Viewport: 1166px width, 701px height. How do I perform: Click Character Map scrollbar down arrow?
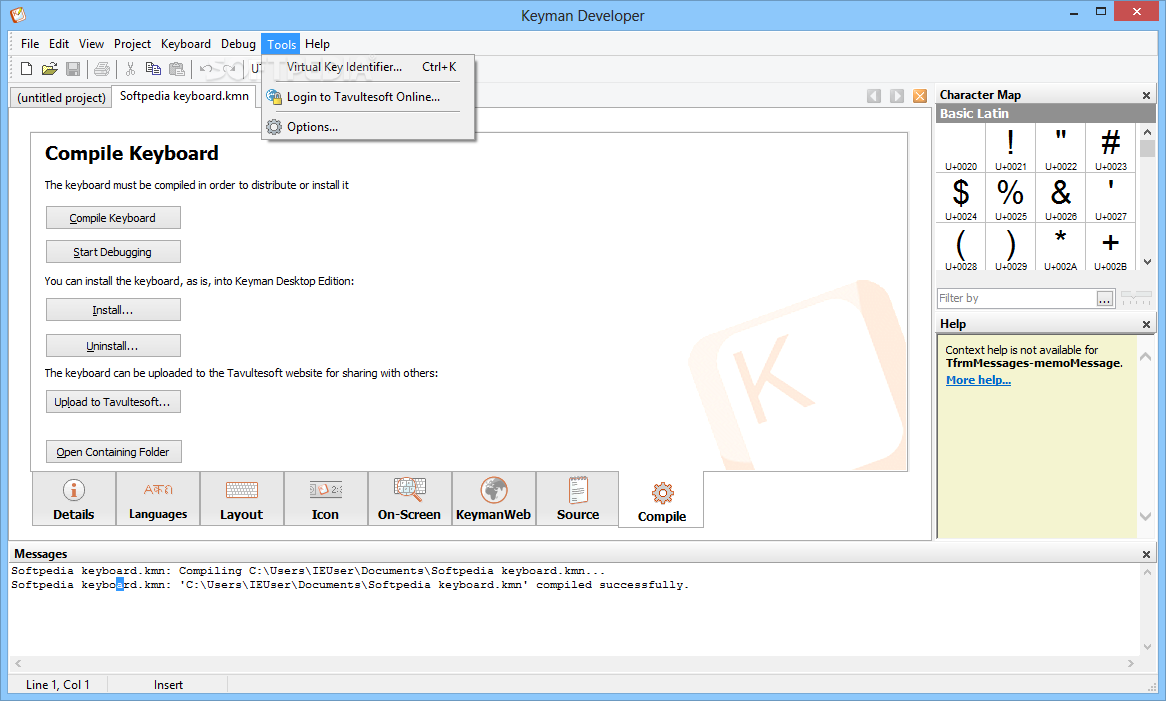click(x=1147, y=262)
